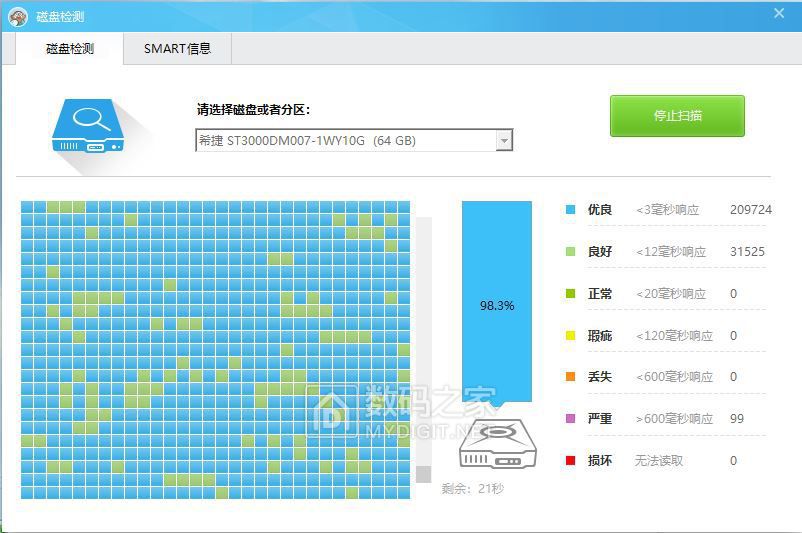
Task: Click the 98.3% scan progress bar
Action: 497,301
